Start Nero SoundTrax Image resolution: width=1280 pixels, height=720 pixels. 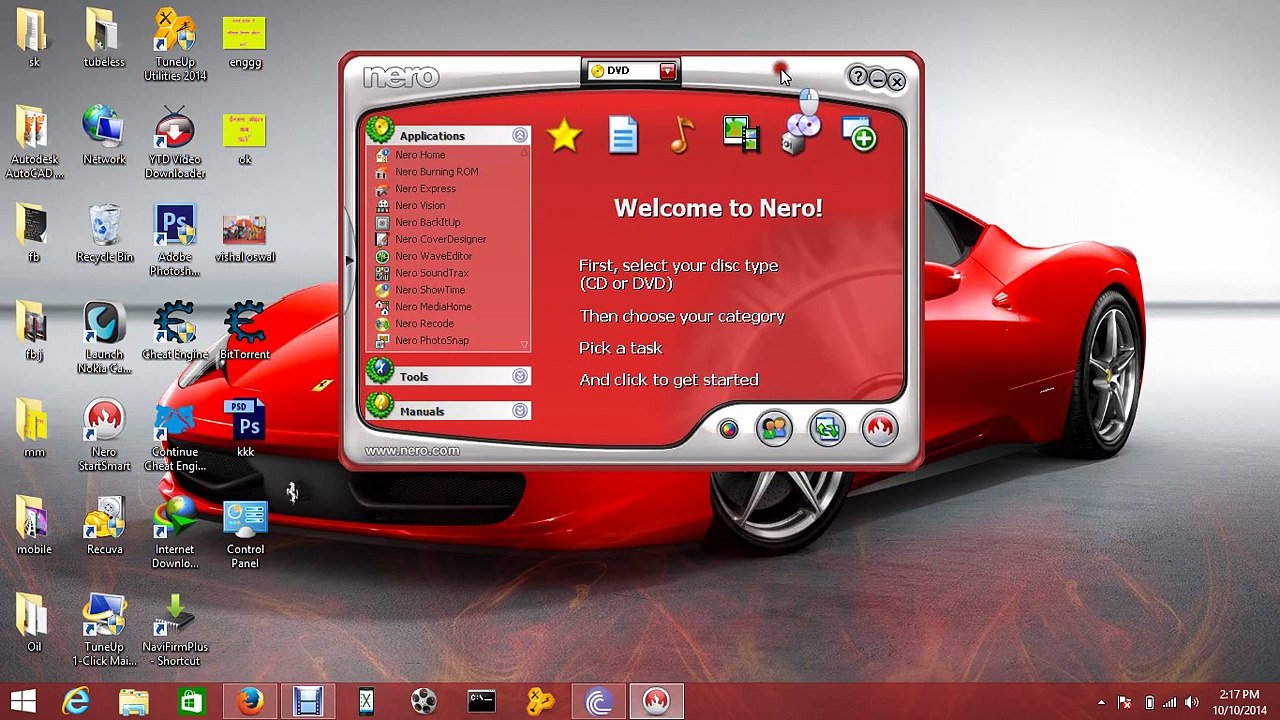pyautogui.click(x=431, y=273)
